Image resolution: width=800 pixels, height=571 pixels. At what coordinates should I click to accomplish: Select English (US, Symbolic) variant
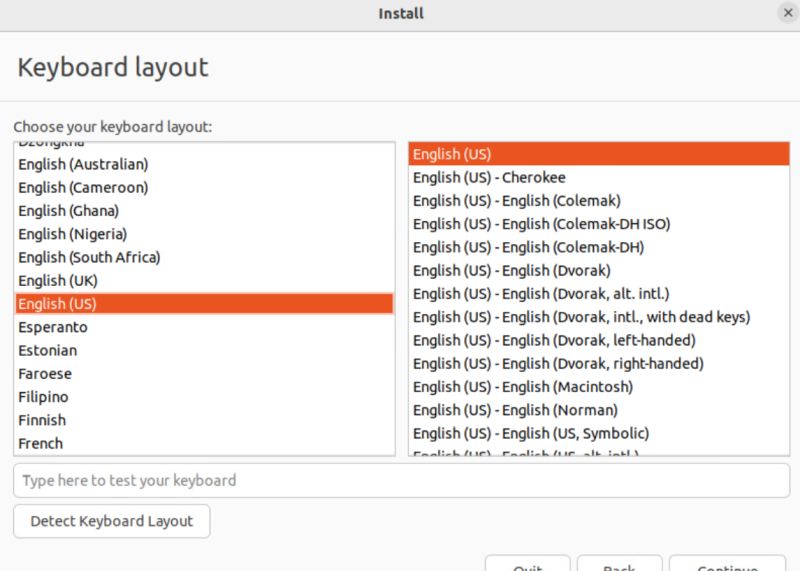pos(599,433)
